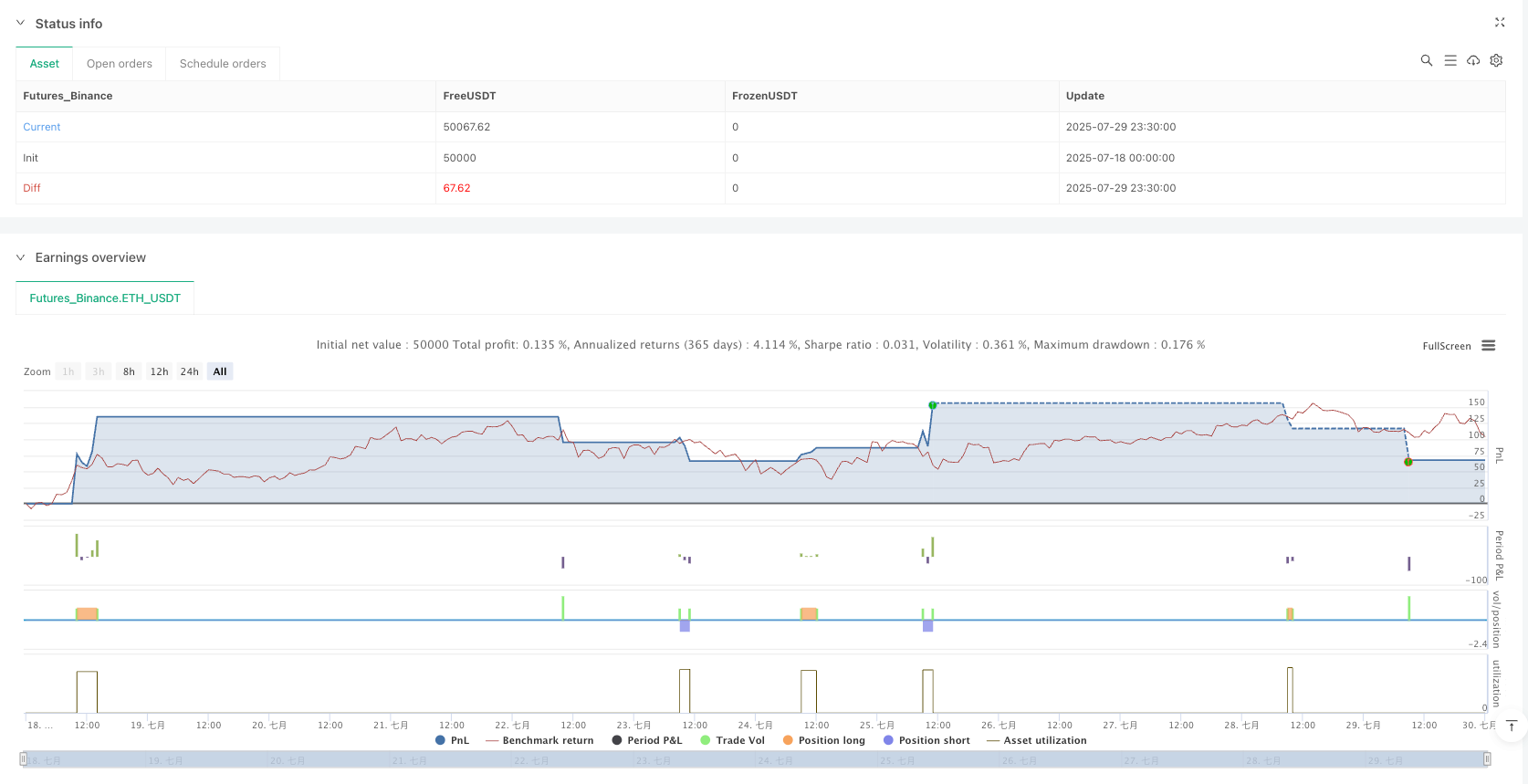Hide the Trade Vol series
1528x784 pixels.
732,740
